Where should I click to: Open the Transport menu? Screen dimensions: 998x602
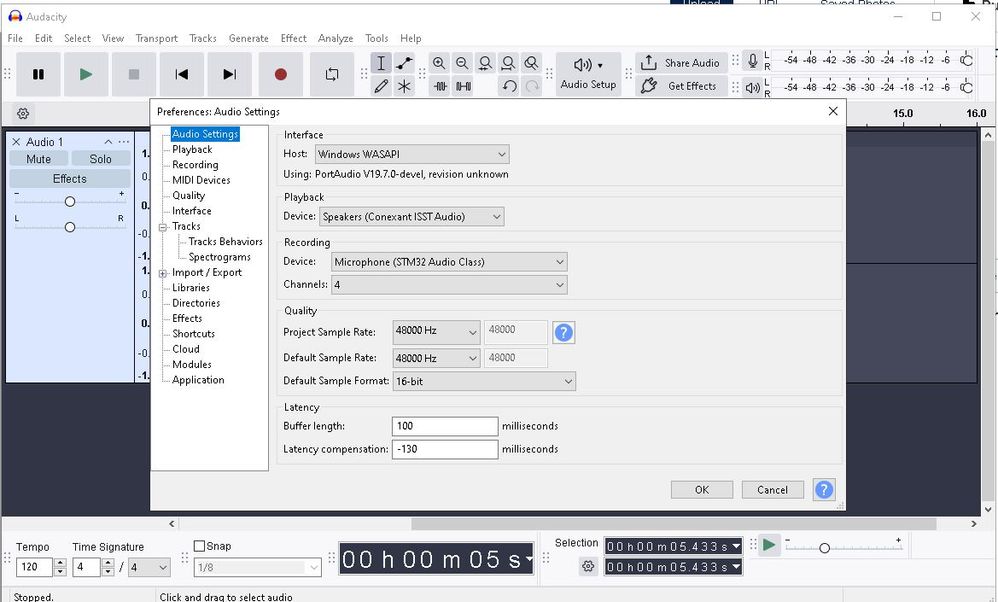[x=157, y=38]
